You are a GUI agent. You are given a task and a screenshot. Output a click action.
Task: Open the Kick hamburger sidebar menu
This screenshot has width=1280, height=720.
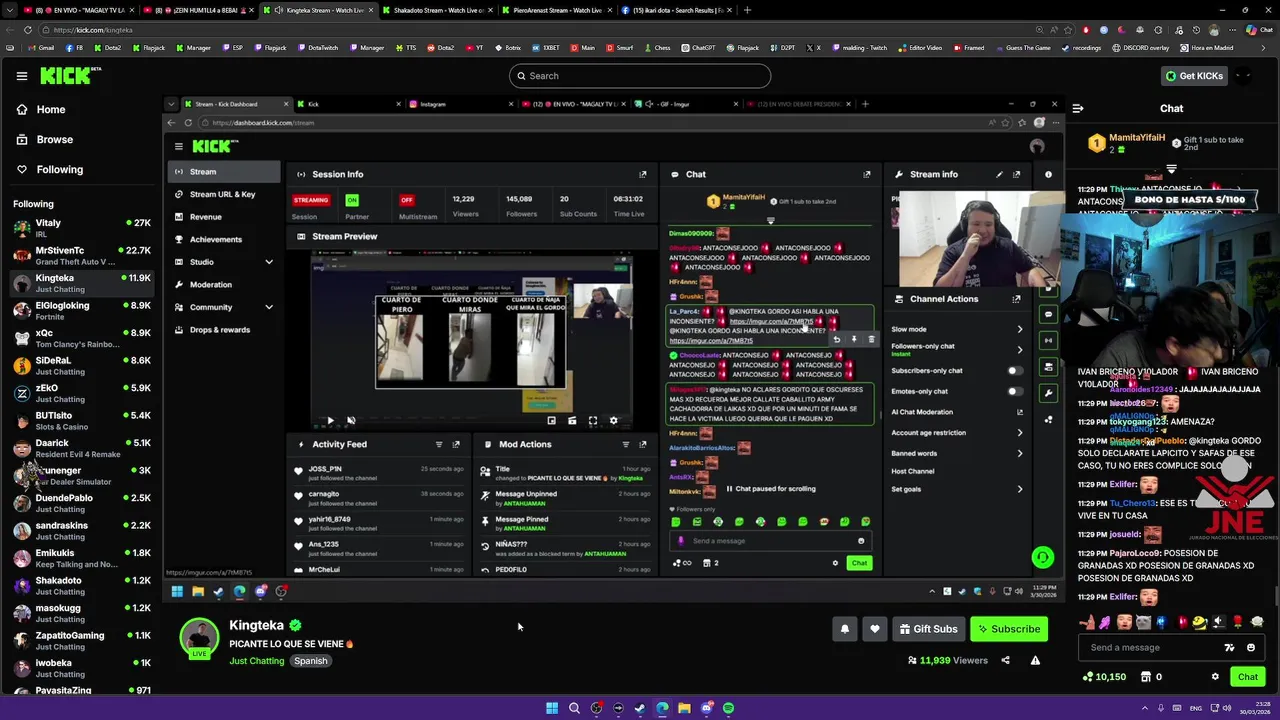pyautogui.click(x=21, y=76)
